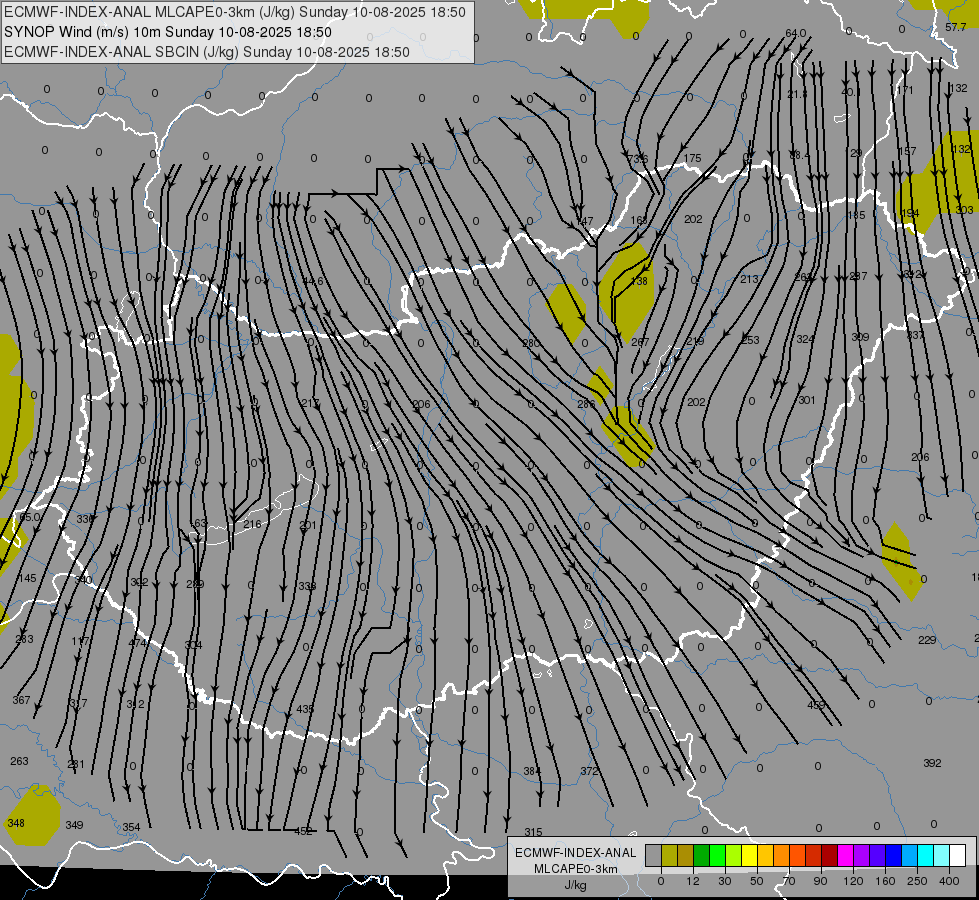Screen dimensions: 979x900
Task: Click the map value '175'
Action: click(692, 159)
